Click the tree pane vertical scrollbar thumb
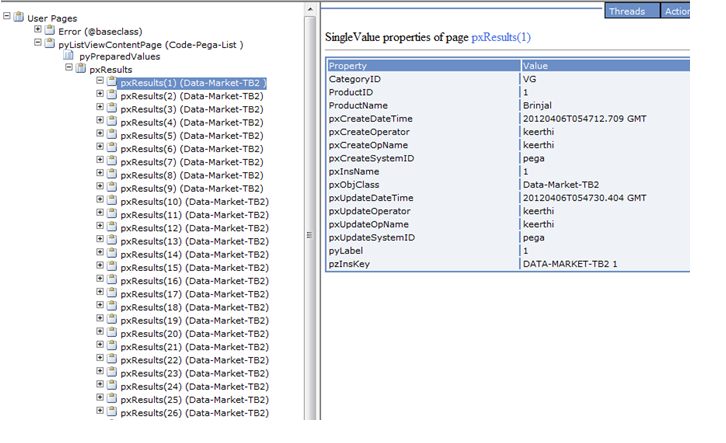The height and width of the screenshot is (443, 726). point(310,218)
